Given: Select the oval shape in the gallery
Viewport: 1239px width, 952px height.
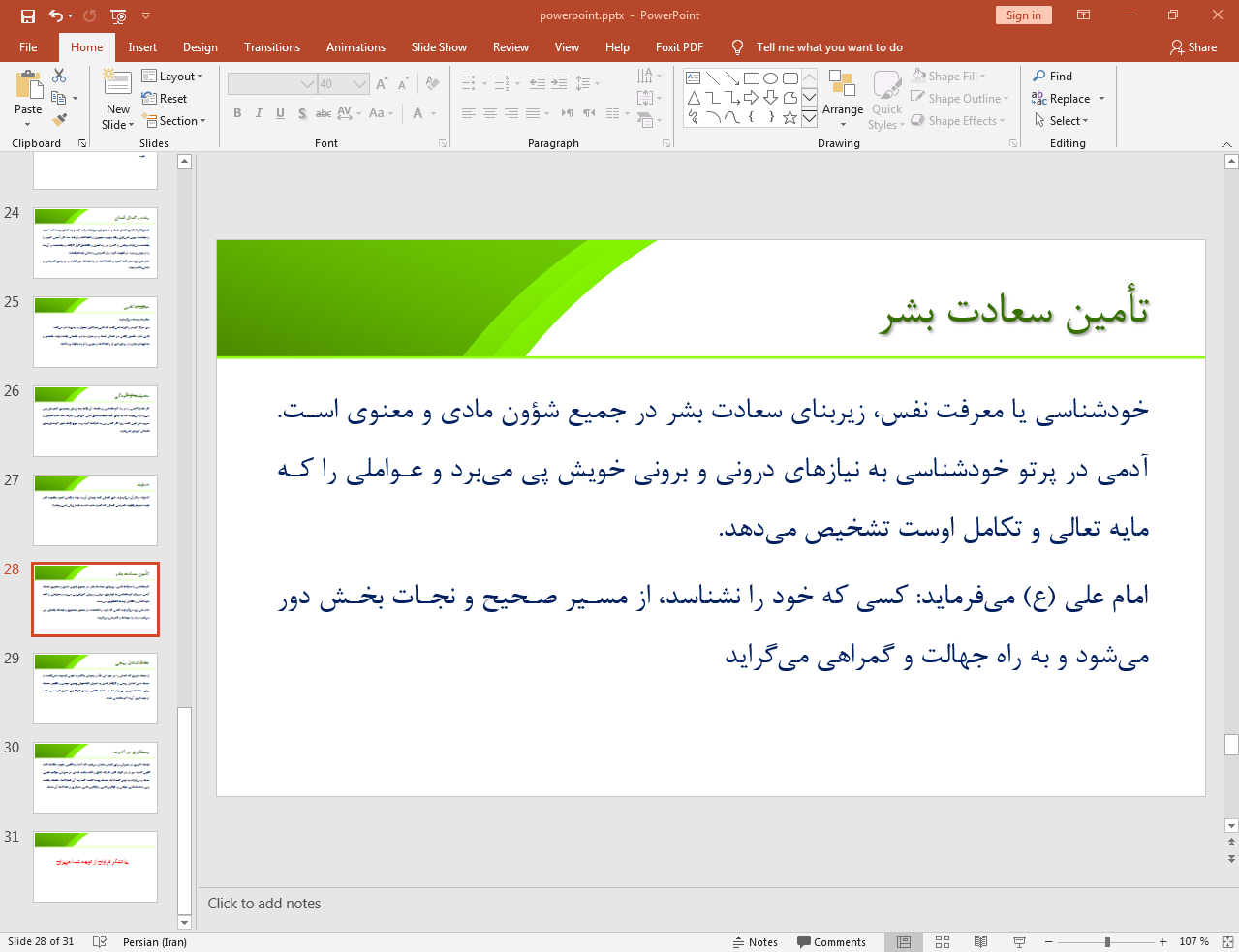Looking at the screenshot, I should pyautogui.click(x=771, y=78).
